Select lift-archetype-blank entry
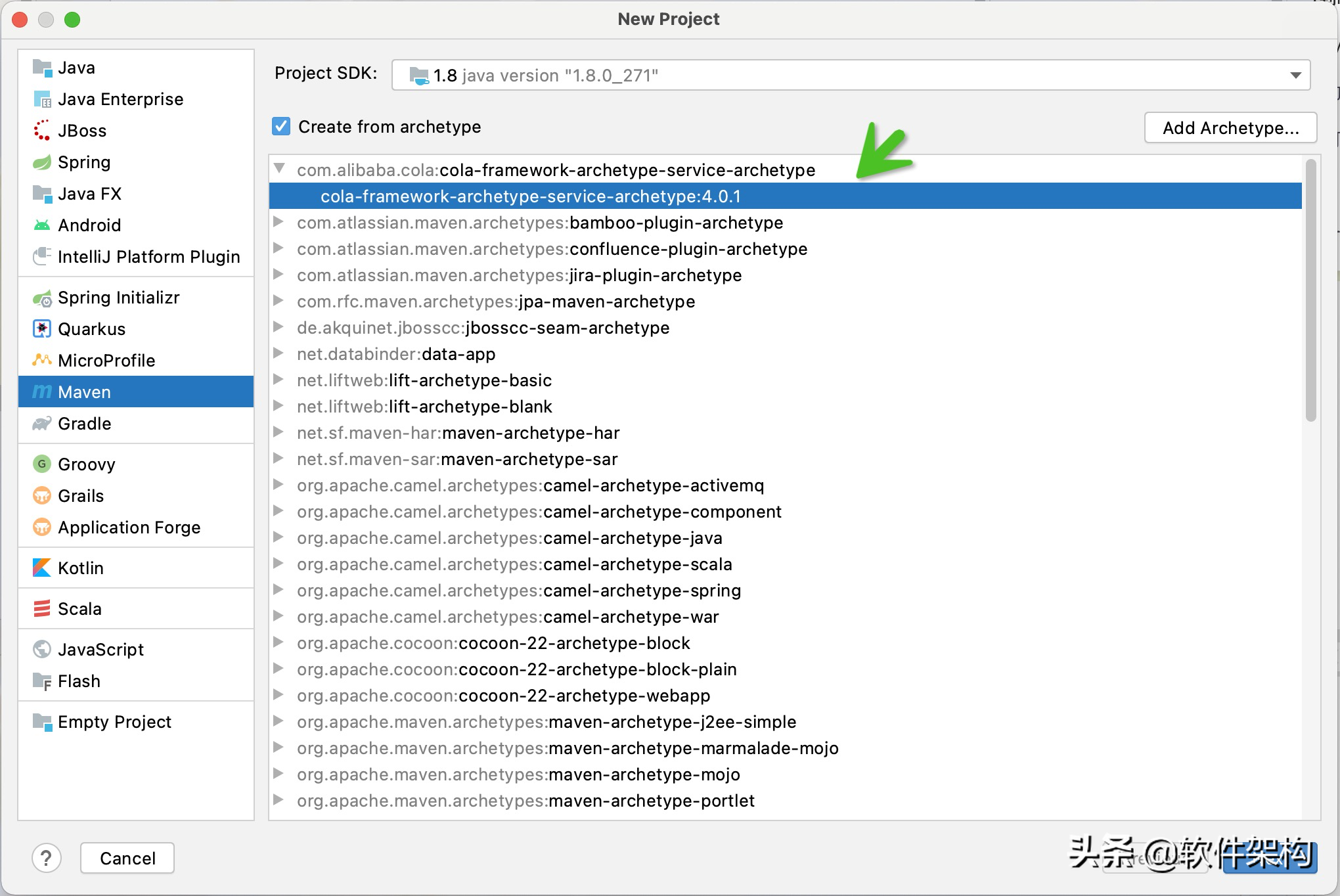 (x=785, y=407)
